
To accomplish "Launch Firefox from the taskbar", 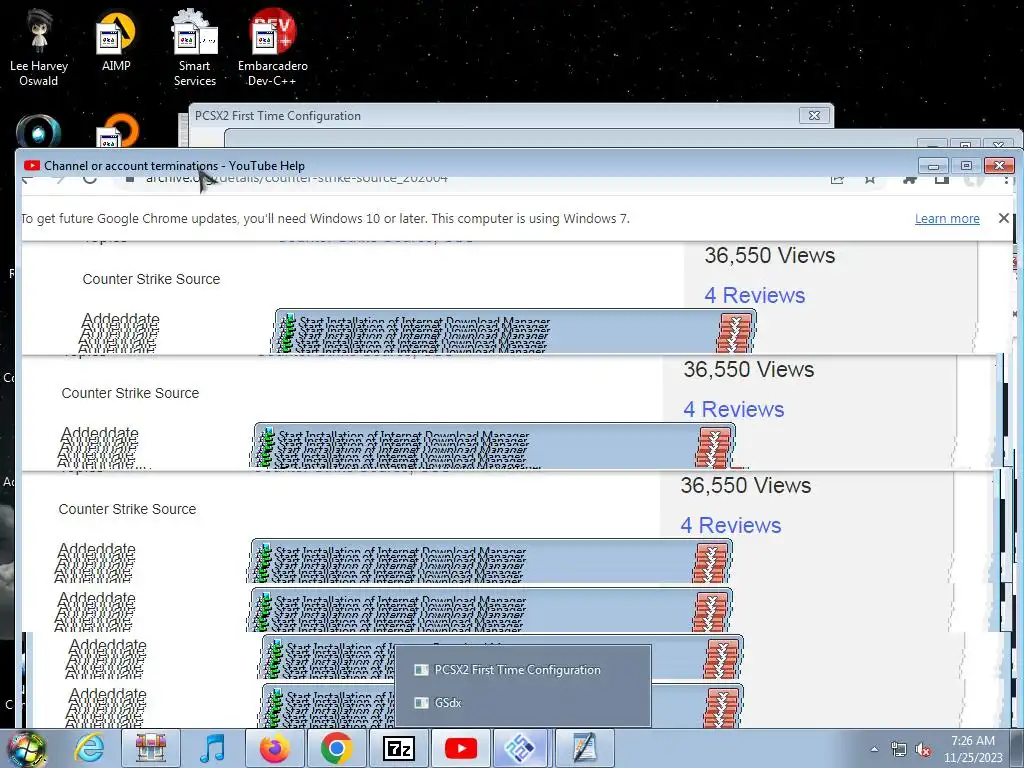I will [274, 748].
